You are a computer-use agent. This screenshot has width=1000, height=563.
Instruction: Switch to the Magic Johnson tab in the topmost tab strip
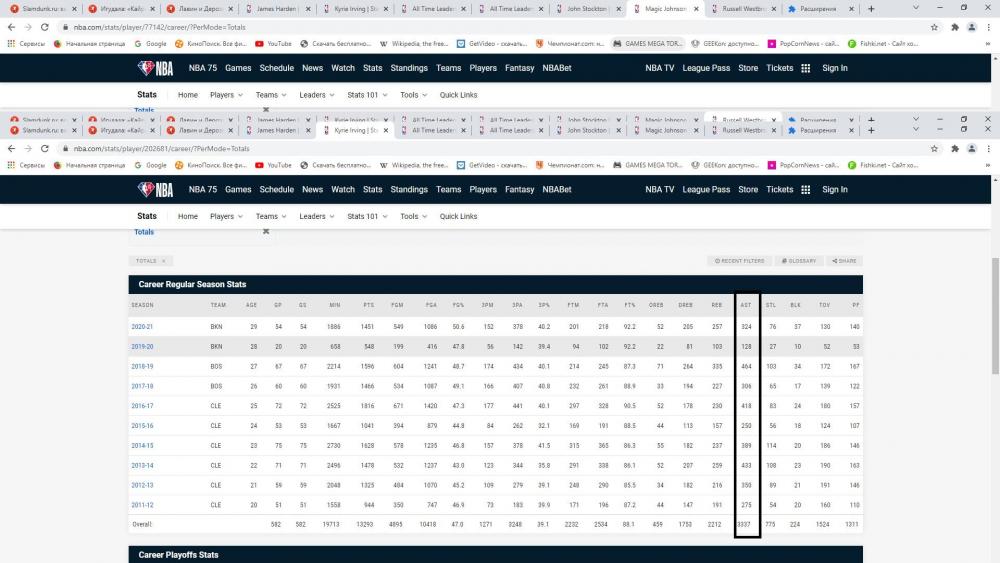tap(667, 8)
